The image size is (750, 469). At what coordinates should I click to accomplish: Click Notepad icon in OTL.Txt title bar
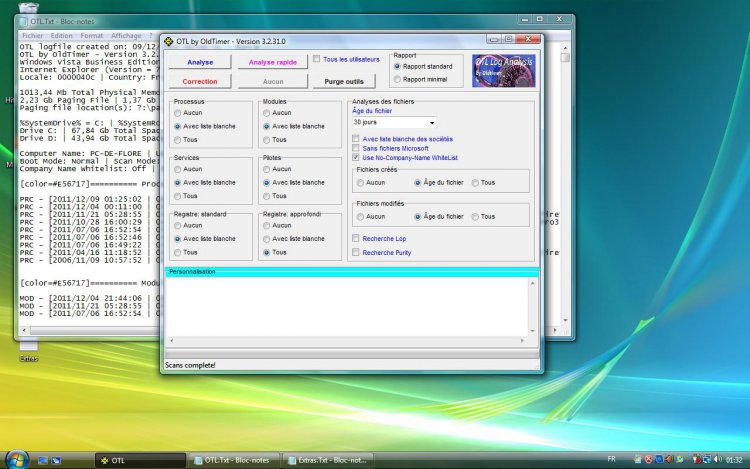point(23,22)
